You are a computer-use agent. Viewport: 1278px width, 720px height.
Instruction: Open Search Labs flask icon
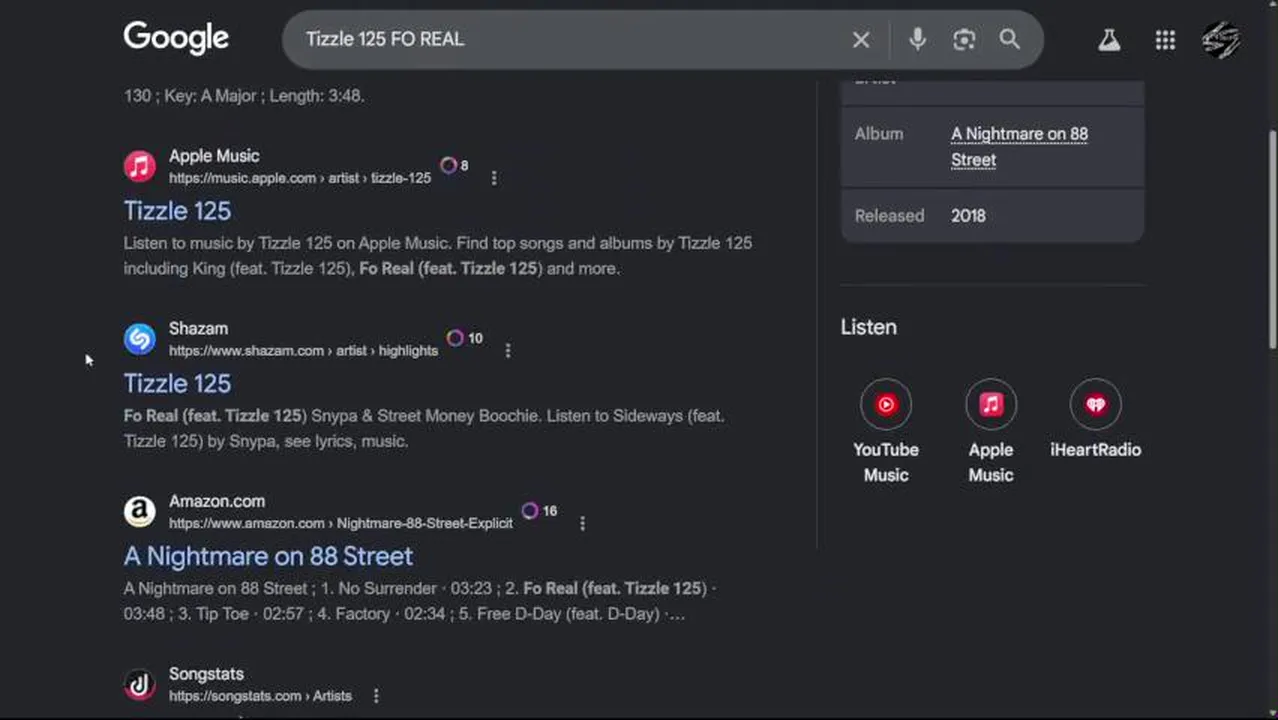1109,40
